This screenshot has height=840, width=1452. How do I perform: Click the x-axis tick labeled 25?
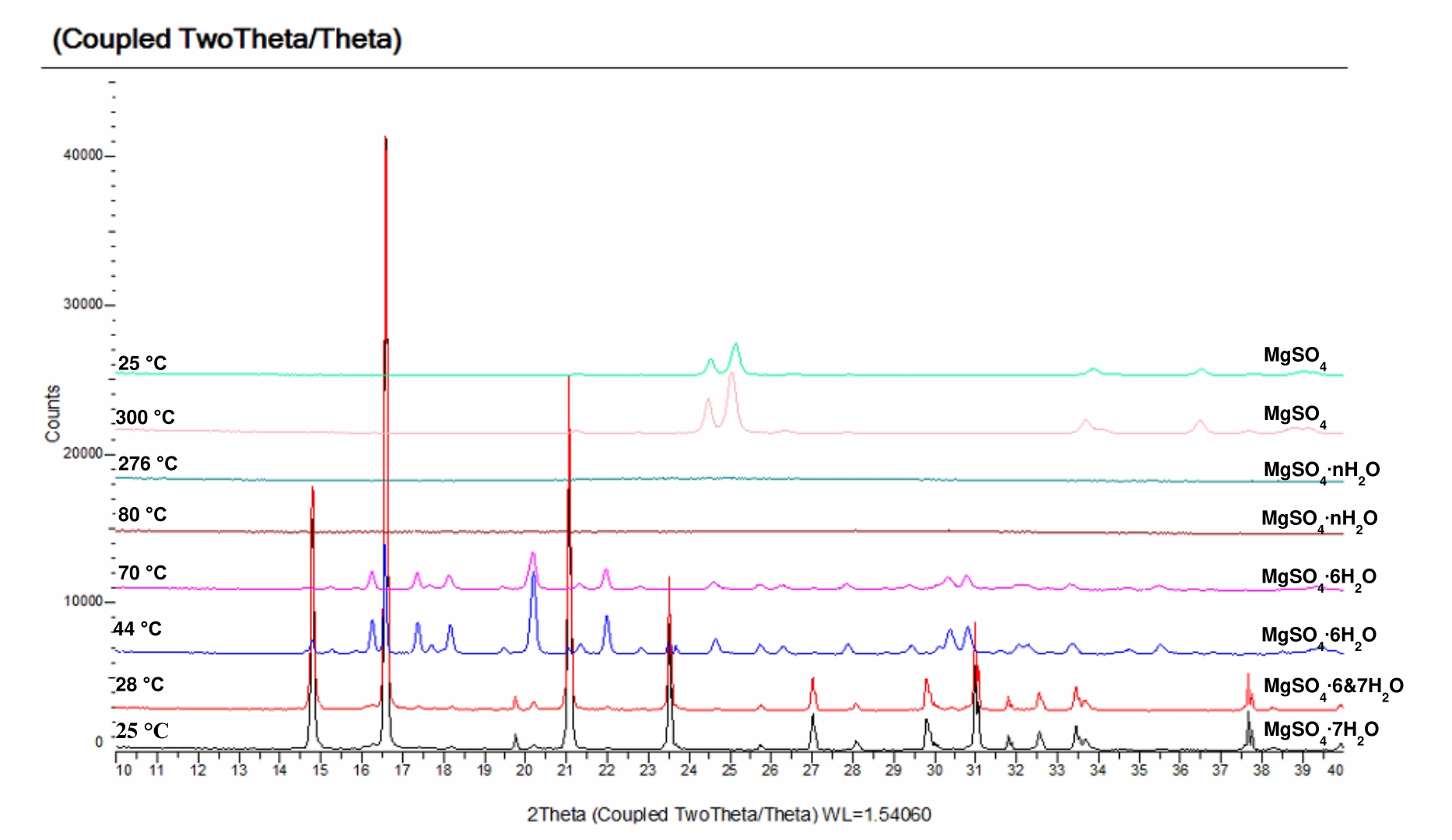[x=729, y=770]
